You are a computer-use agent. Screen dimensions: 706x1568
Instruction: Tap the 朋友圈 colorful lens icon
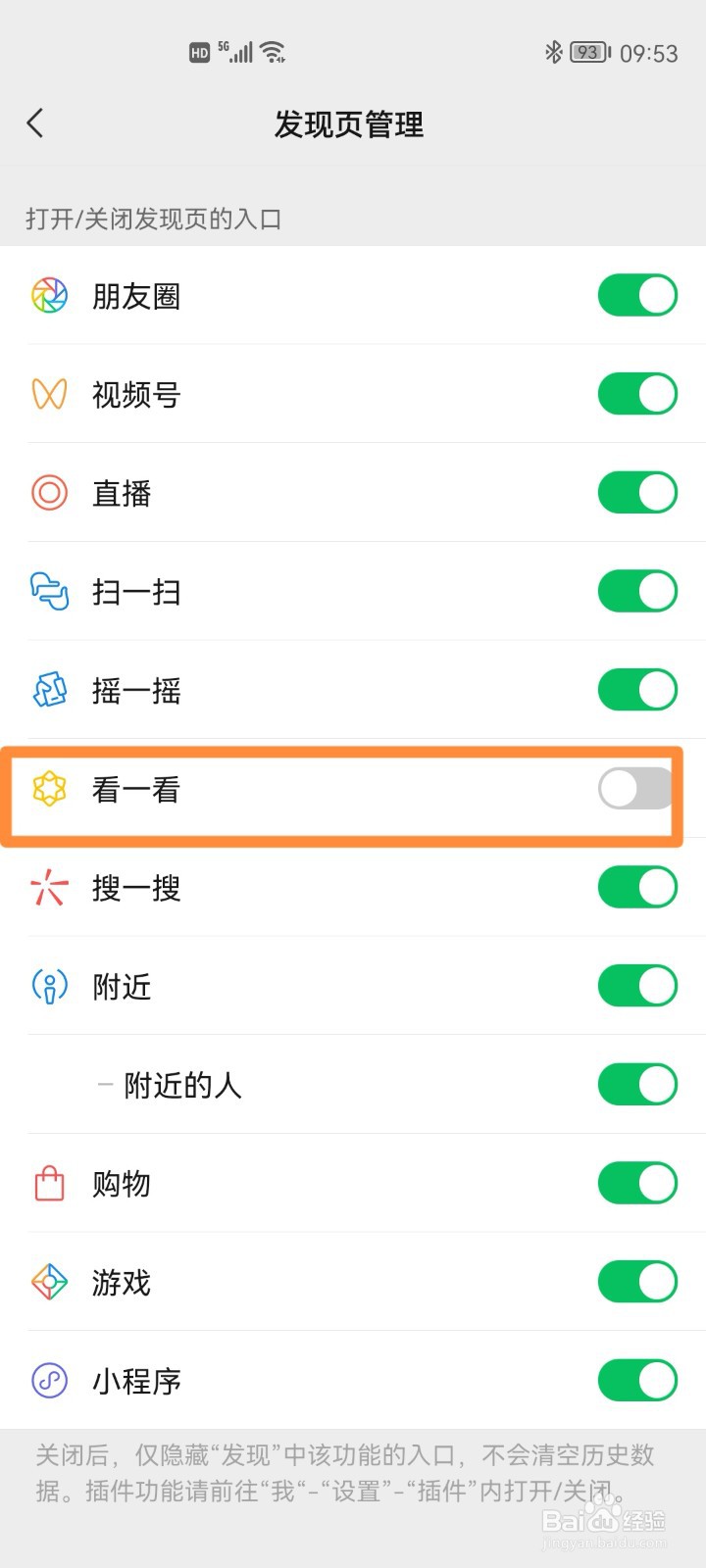tap(49, 295)
